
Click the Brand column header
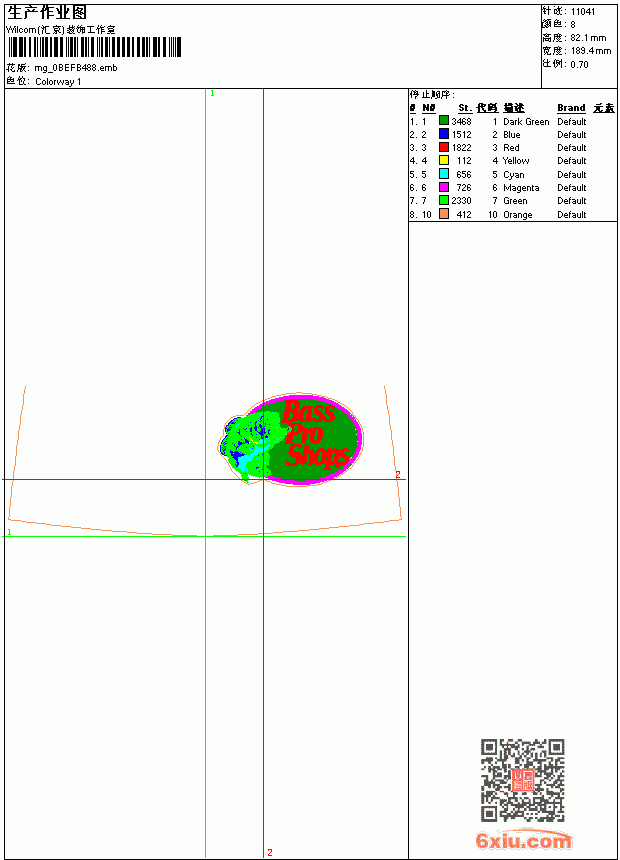tap(571, 108)
